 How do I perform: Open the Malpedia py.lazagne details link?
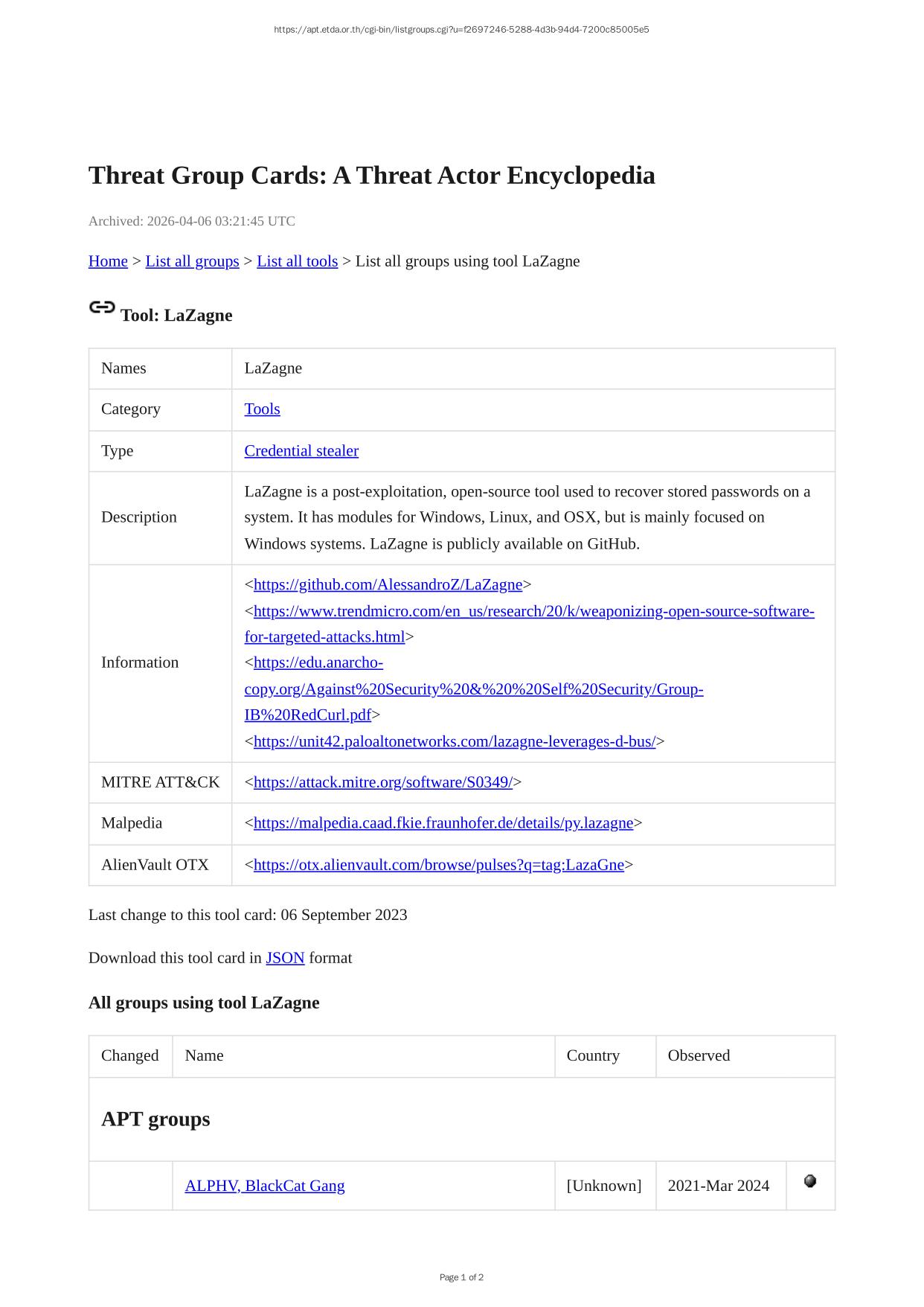coord(443,823)
